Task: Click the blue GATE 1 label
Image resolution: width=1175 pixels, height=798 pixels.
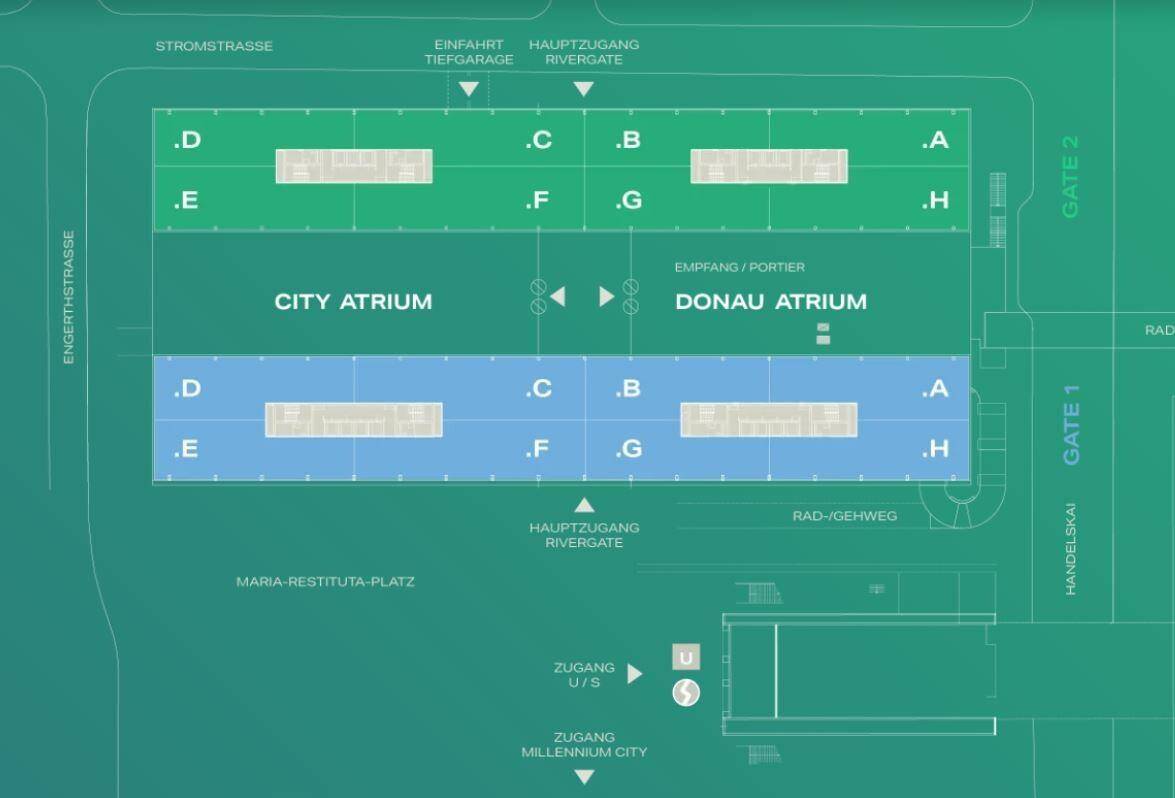Action: [x=1072, y=425]
